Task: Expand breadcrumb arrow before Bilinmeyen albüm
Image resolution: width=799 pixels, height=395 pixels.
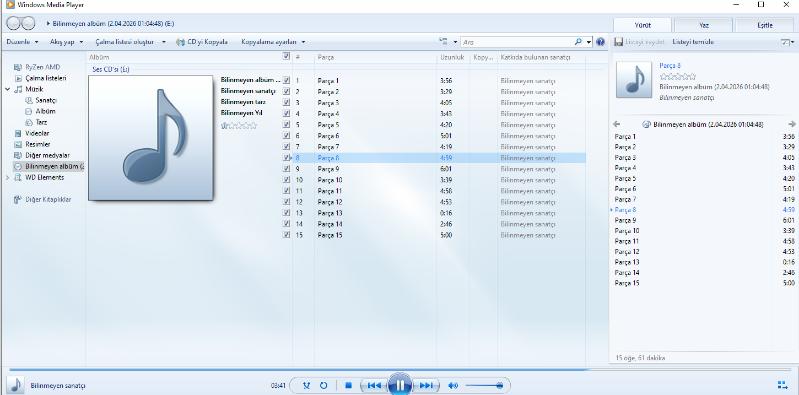Action: [x=48, y=23]
